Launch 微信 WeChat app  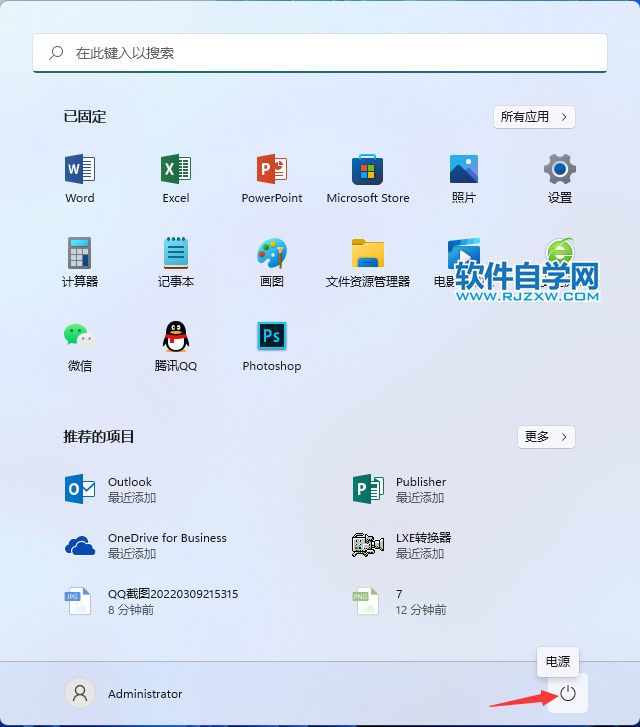[x=80, y=347]
